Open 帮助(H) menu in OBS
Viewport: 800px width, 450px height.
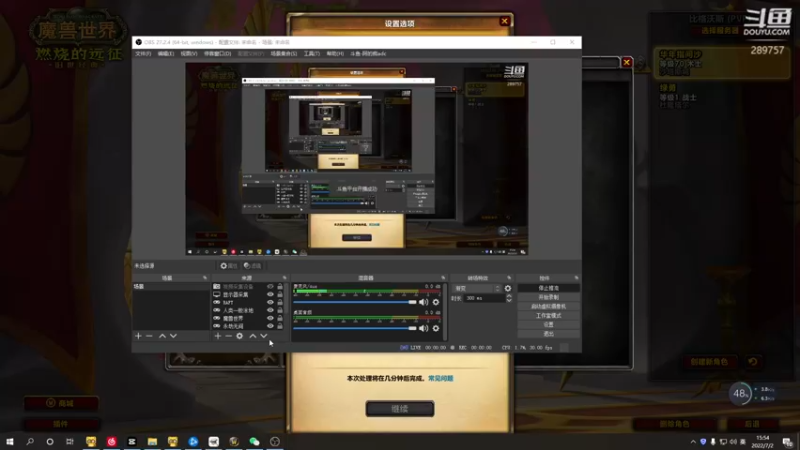click(335, 54)
